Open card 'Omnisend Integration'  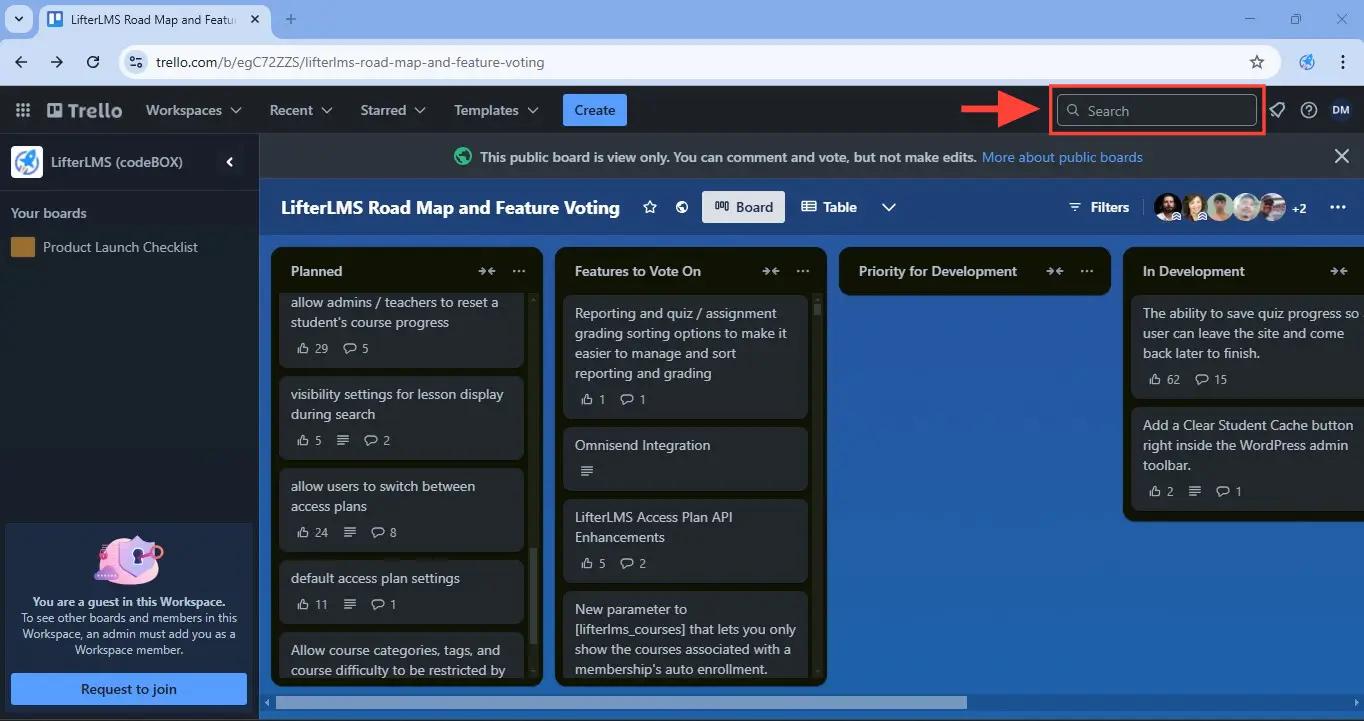click(685, 458)
